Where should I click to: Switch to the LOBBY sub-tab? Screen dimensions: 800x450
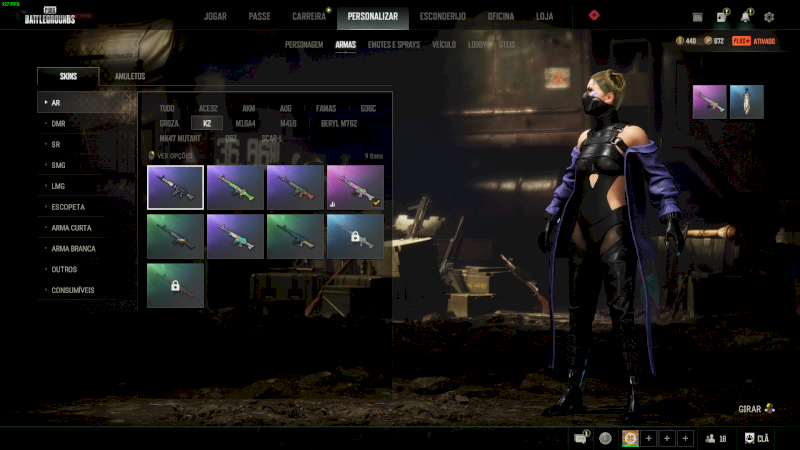tap(477, 45)
